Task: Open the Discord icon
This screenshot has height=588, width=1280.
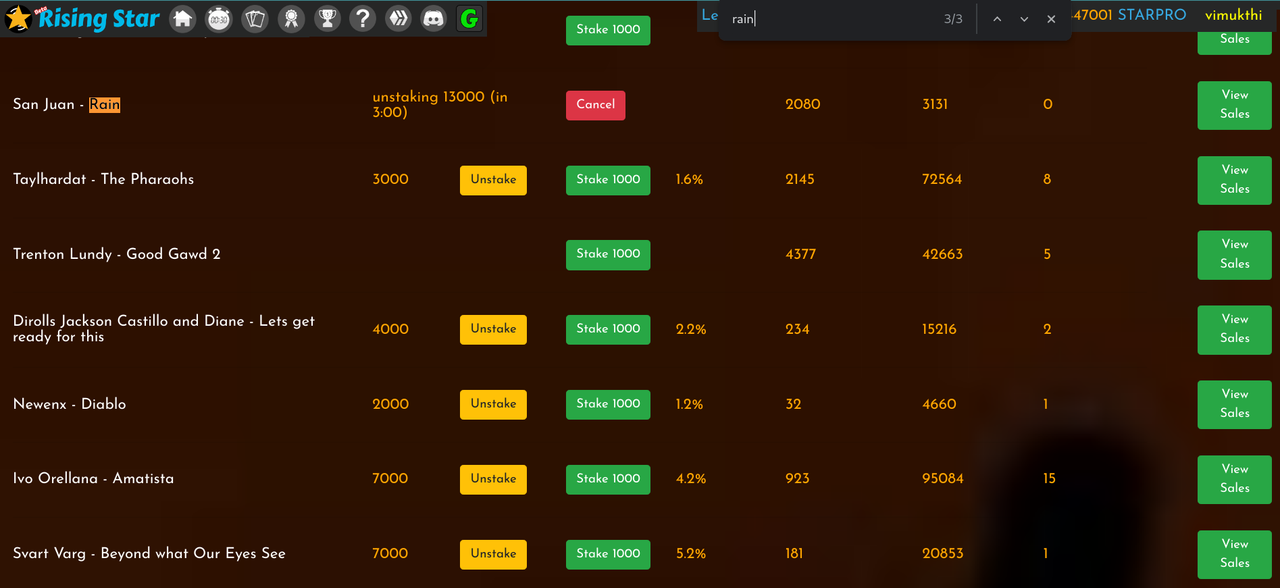Action: point(433,18)
